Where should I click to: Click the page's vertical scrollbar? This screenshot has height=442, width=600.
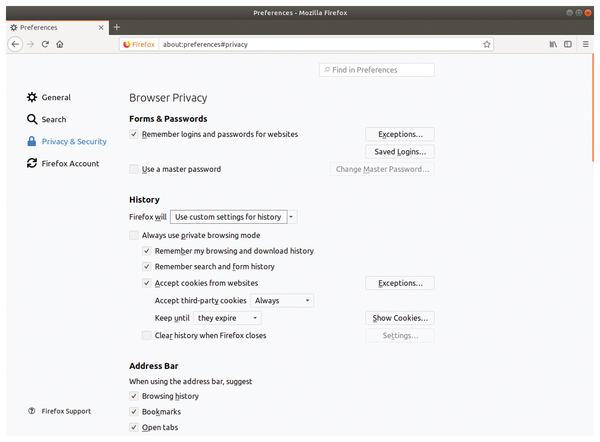pyautogui.click(x=593, y=108)
